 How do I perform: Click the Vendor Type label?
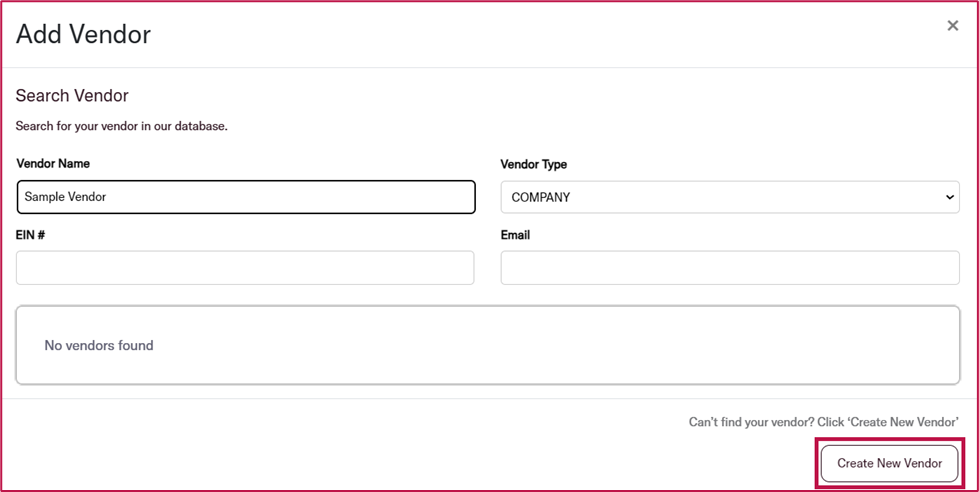point(534,165)
